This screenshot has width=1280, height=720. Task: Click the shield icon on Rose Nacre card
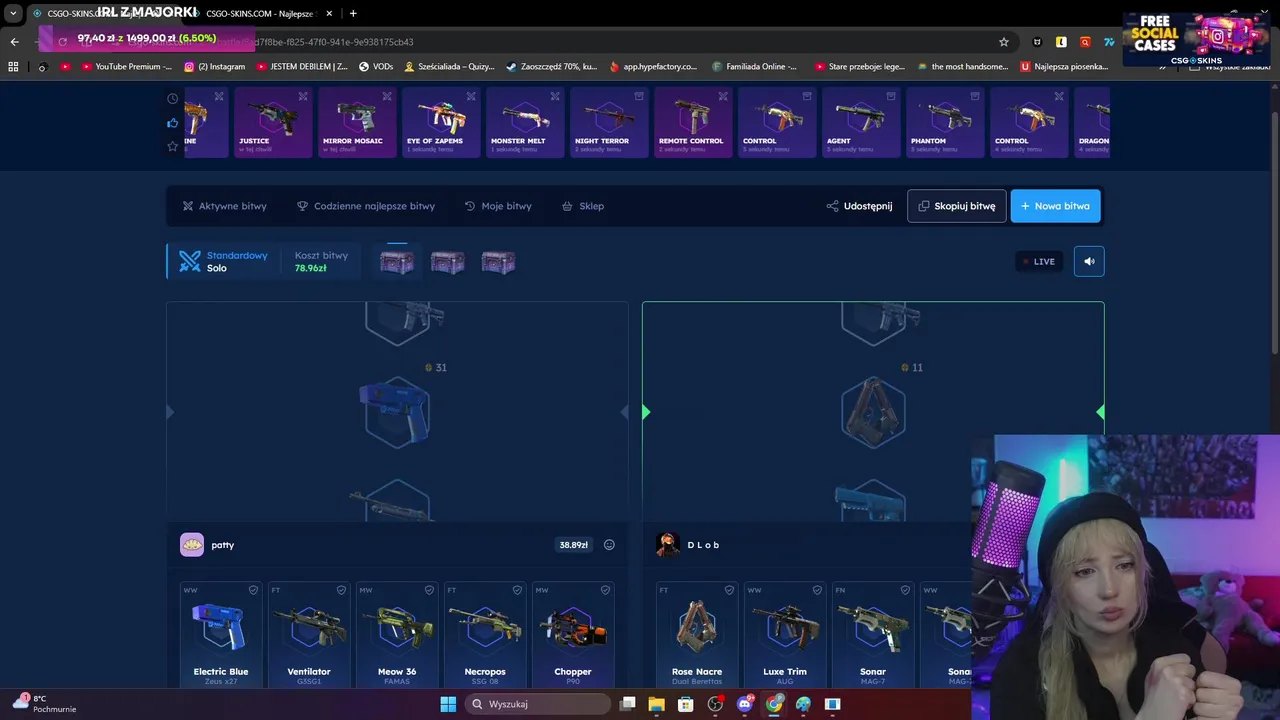(x=729, y=590)
